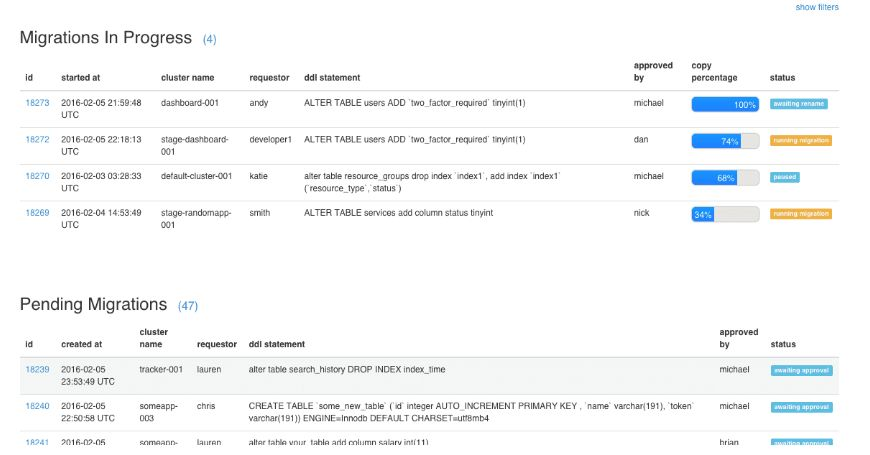Click the CREATE TABLE some_new_table ddl statement
This screenshot has width=870, height=455.
click(x=471, y=412)
